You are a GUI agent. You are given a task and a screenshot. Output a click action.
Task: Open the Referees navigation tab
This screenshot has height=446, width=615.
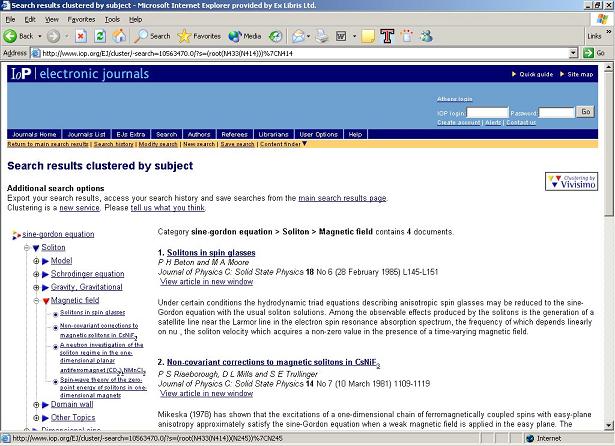234,134
